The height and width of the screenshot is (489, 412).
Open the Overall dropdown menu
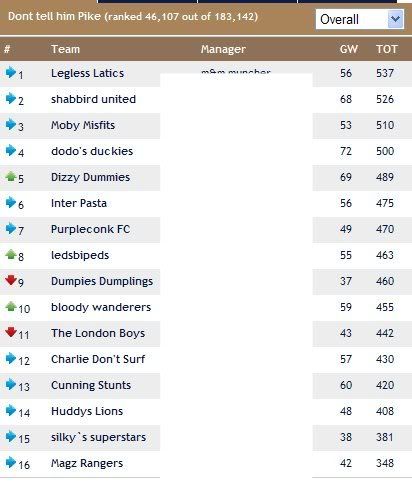click(360, 19)
